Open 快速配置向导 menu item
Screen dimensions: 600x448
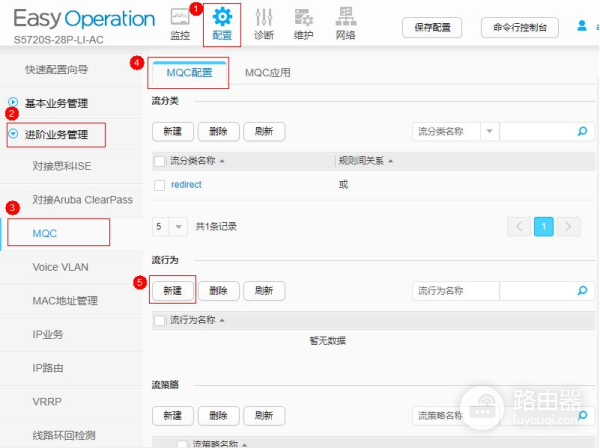click(57, 70)
